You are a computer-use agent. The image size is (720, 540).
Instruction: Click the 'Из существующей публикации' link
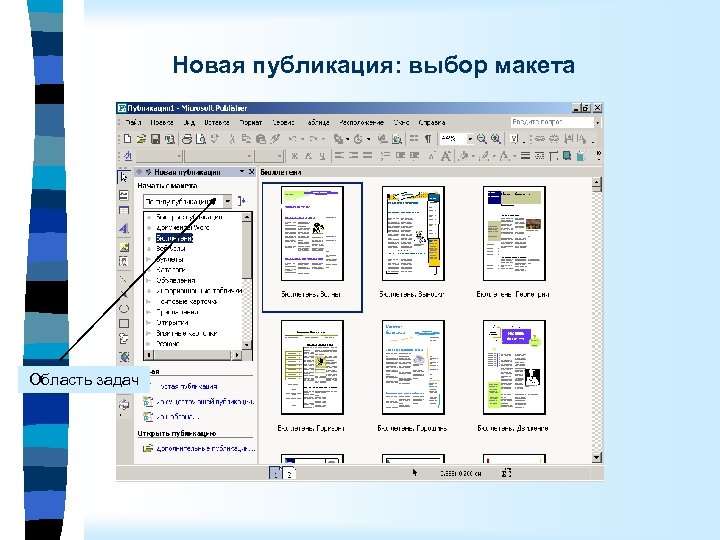[x=205, y=402]
